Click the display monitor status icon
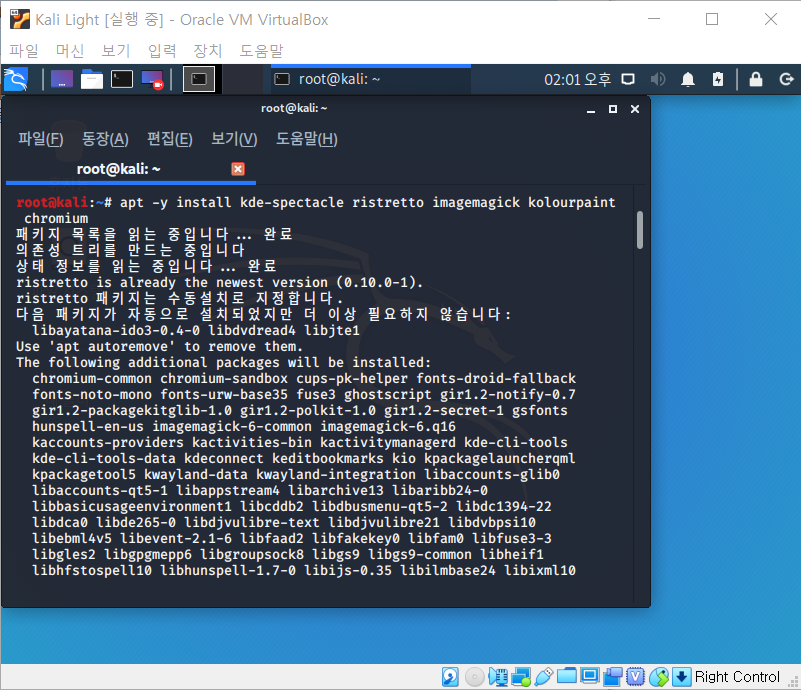Image resolution: width=801 pixels, height=690 pixels. (x=590, y=676)
